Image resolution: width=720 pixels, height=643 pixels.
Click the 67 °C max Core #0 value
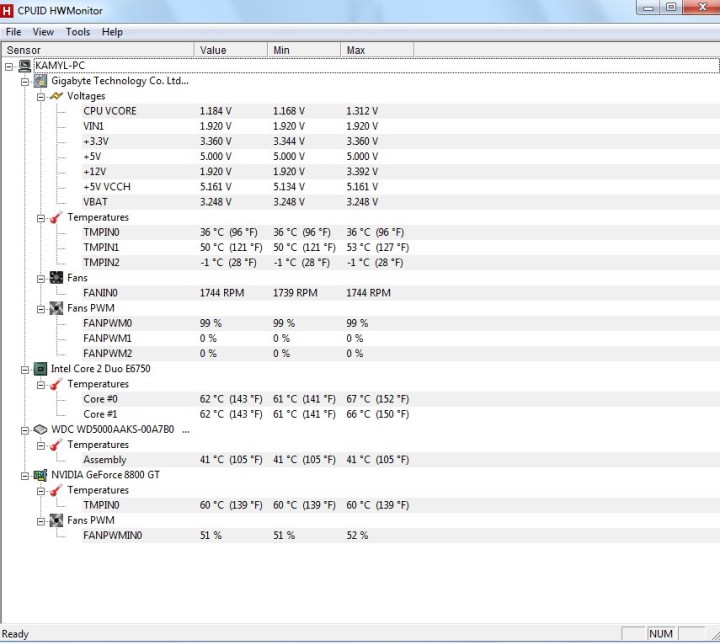click(377, 399)
